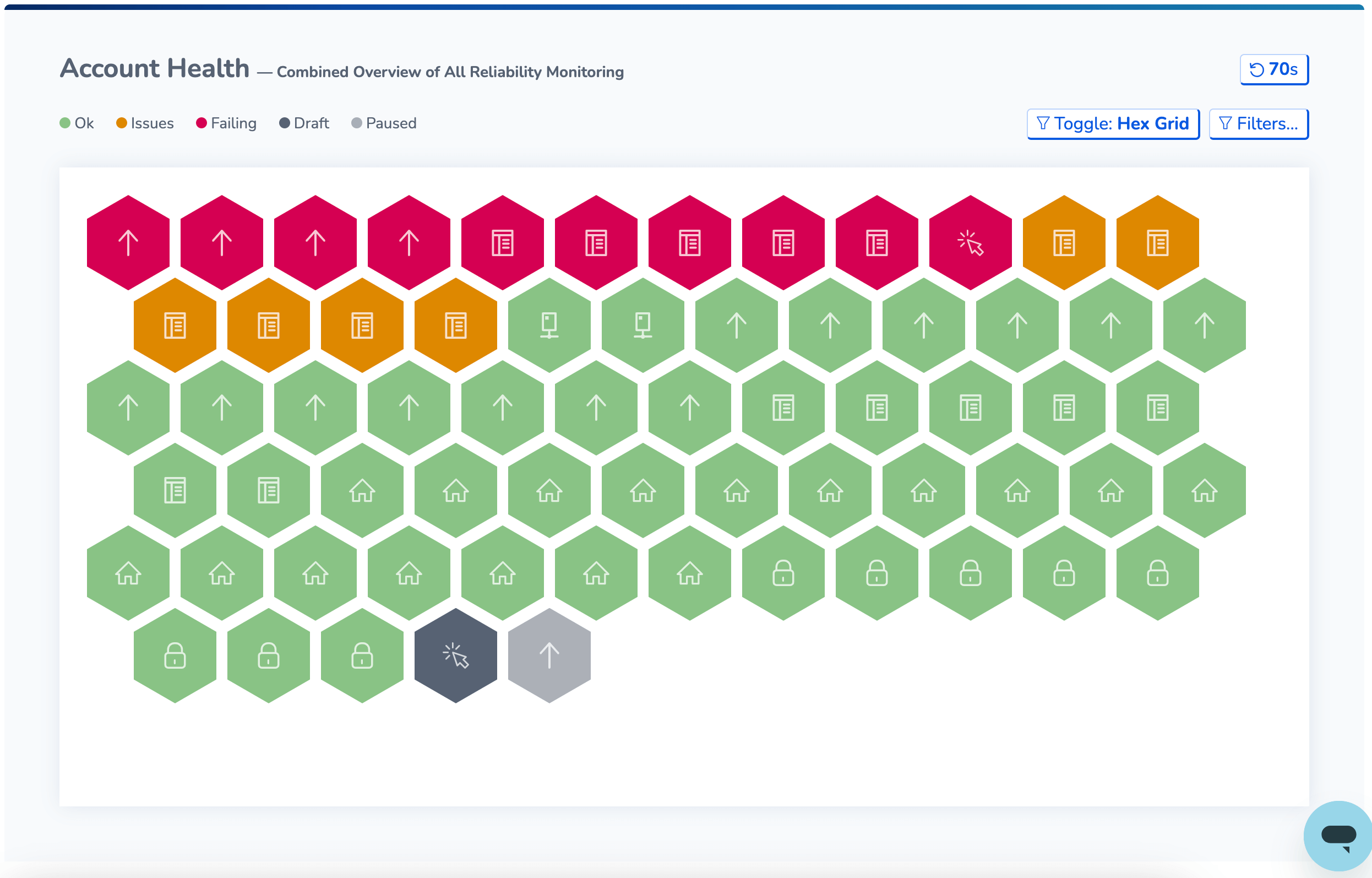Image resolution: width=1372 pixels, height=878 pixels.
Task: Open the last house hexagon in the fourth row
Action: pyautogui.click(x=1205, y=491)
